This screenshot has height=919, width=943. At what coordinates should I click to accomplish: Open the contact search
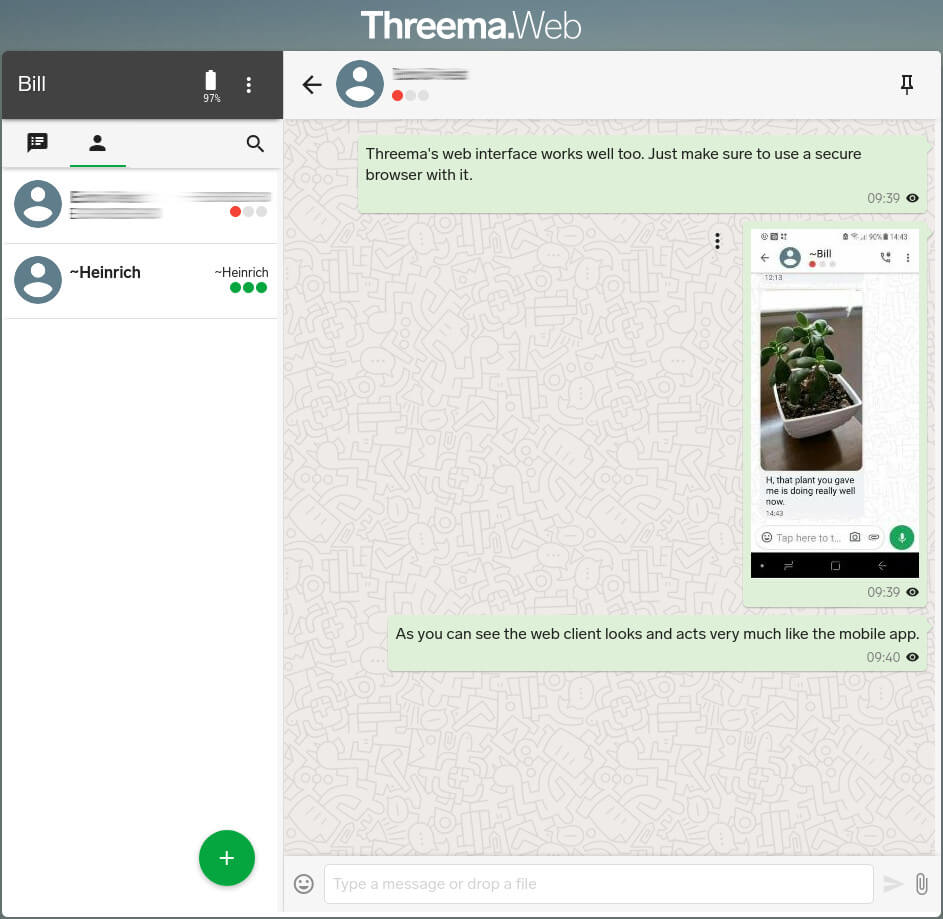coord(255,143)
